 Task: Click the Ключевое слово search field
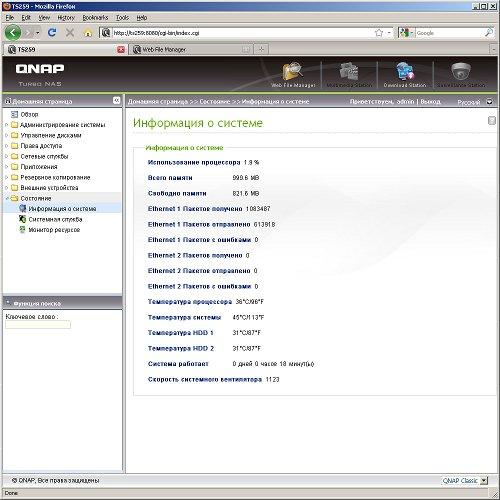38,325
